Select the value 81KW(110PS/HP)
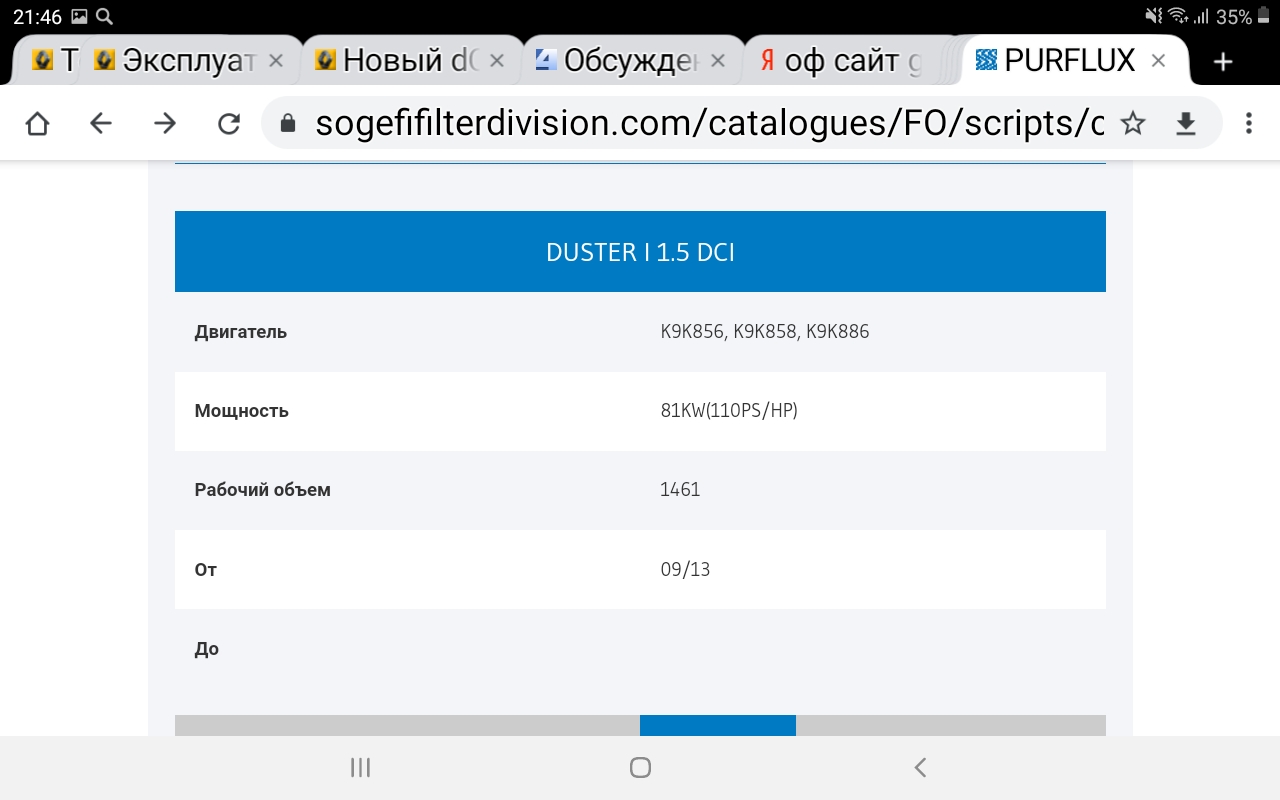The height and width of the screenshot is (800, 1280). pyautogui.click(x=729, y=411)
